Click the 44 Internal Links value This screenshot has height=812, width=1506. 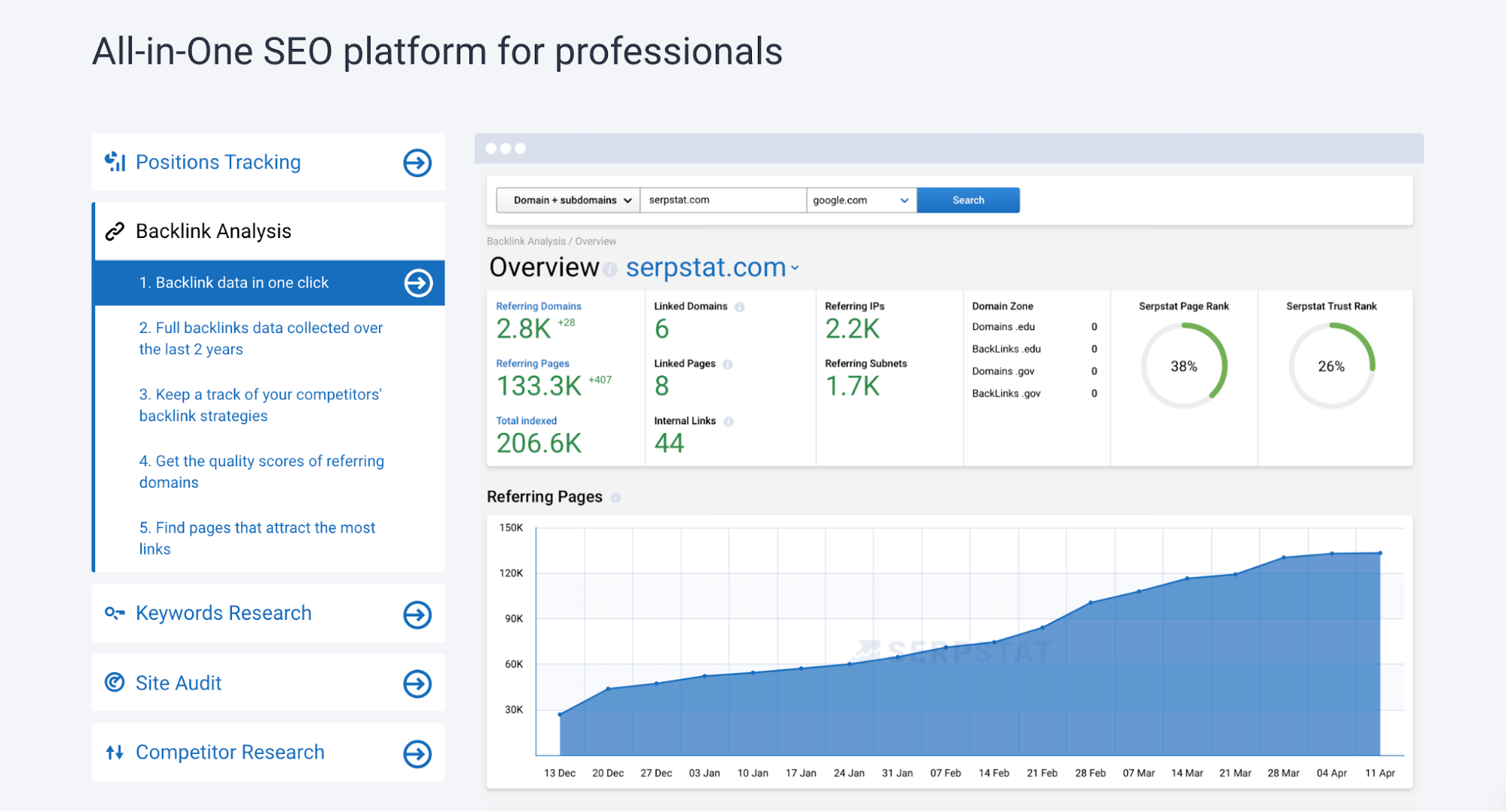[x=669, y=444]
